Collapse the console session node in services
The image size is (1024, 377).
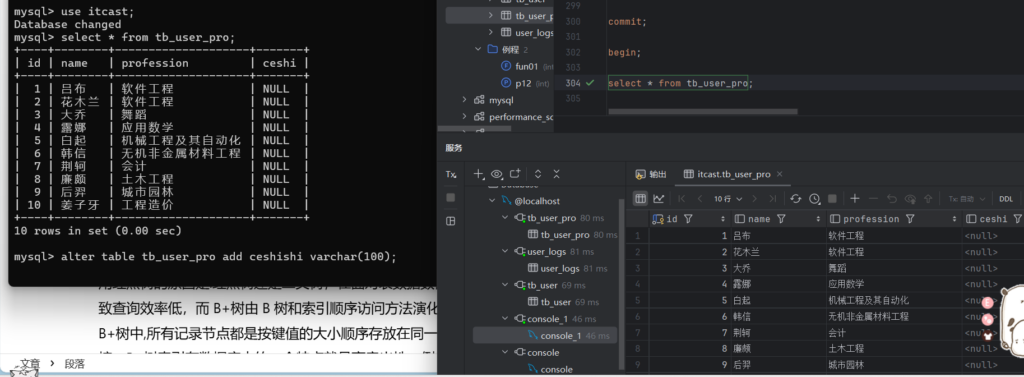(x=505, y=352)
